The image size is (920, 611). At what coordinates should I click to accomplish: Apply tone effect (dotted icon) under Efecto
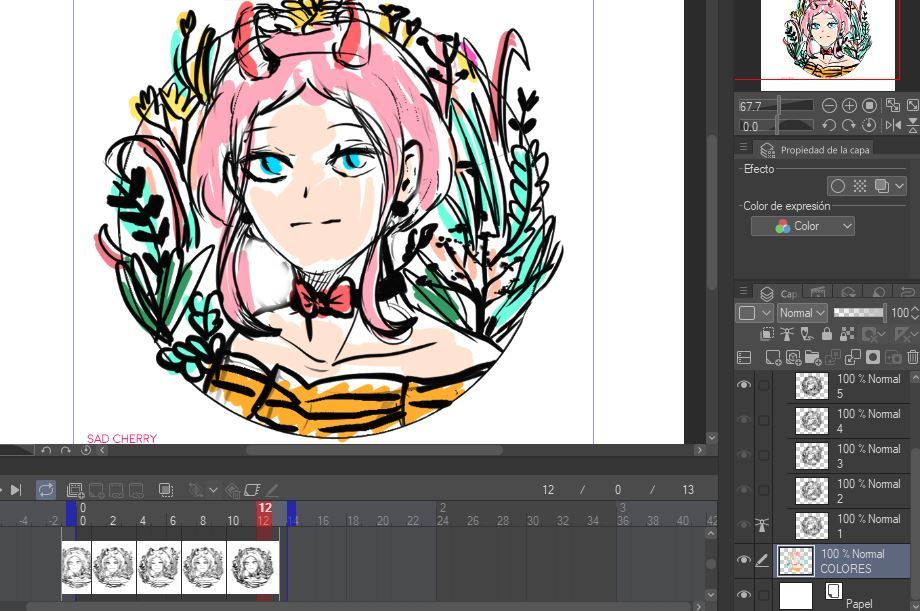tap(860, 186)
